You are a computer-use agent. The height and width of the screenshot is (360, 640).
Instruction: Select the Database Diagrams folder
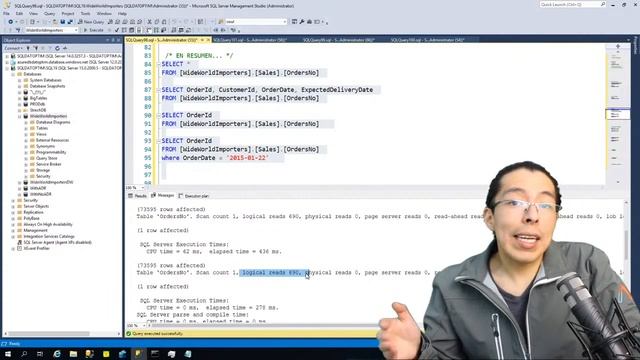tap(53, 122)
